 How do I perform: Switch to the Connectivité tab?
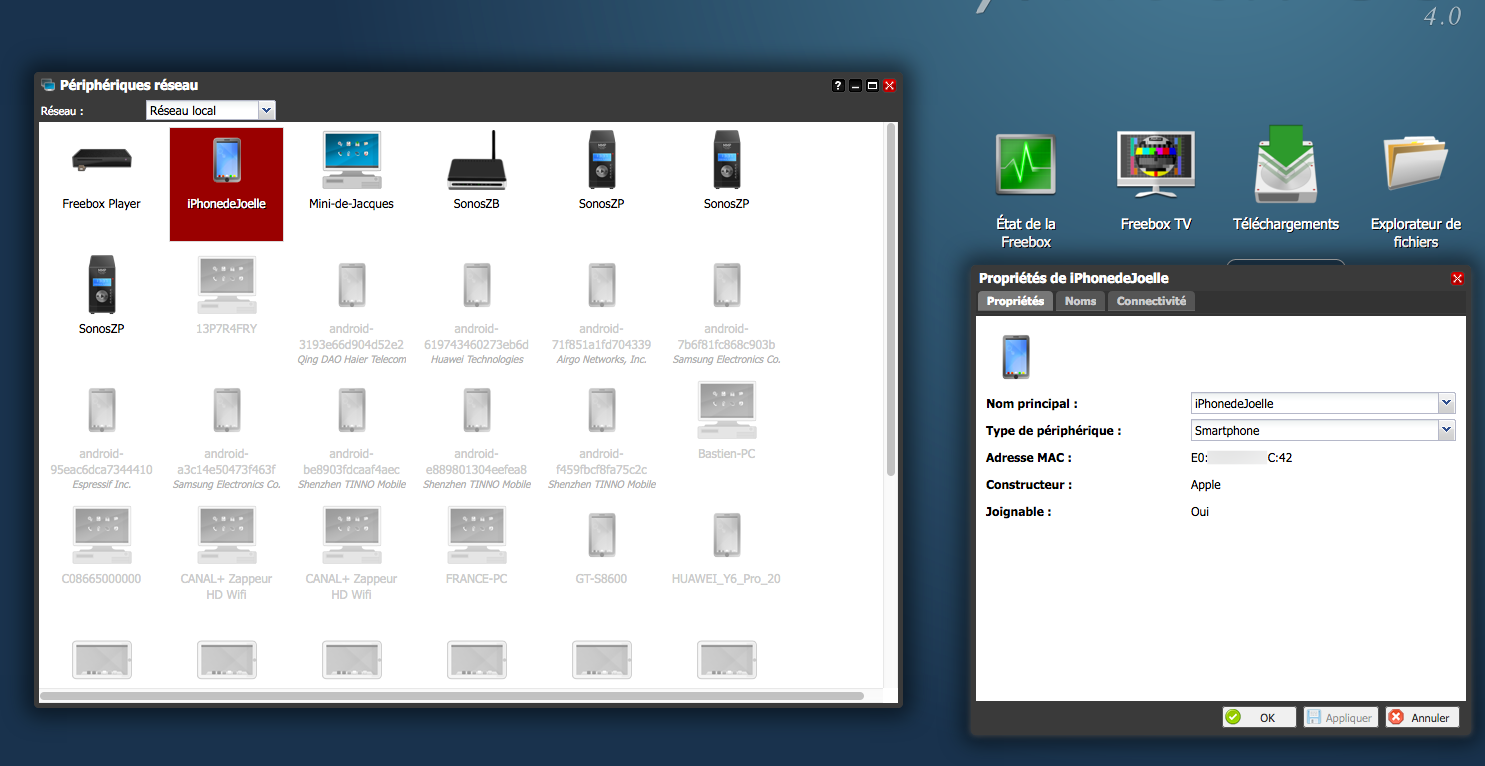click(x=1151, y=301)
